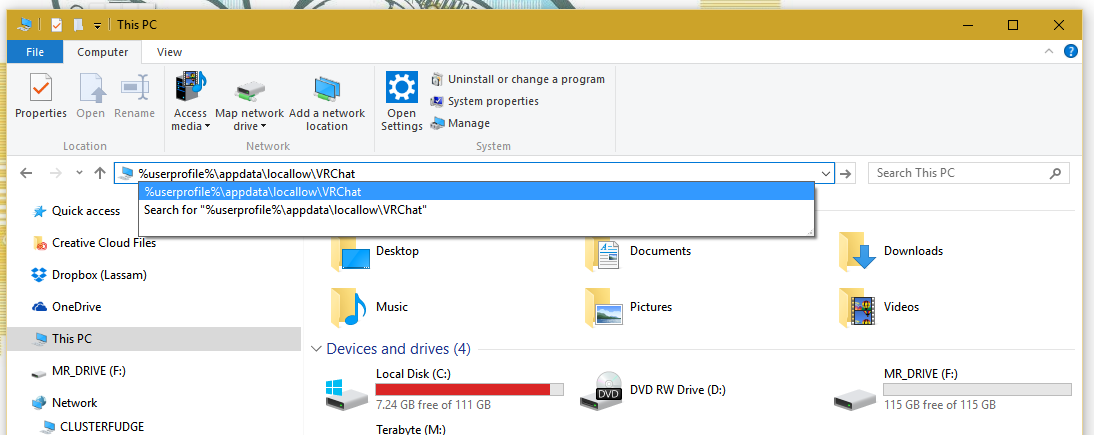The image size is (1094, 435).
Task: Click the Local Disk (C:) usage bar
Action: pos(470,390)
